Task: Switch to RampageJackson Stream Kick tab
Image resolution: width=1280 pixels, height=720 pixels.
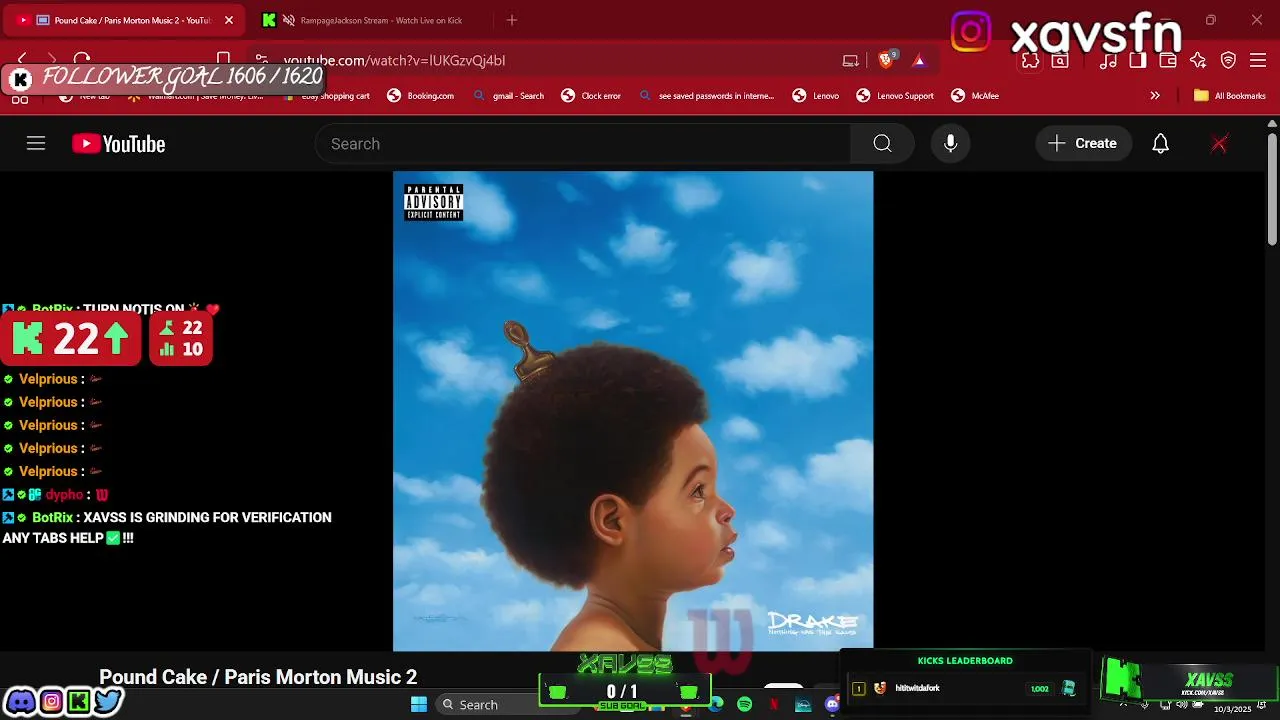Action: click(370, 20)
